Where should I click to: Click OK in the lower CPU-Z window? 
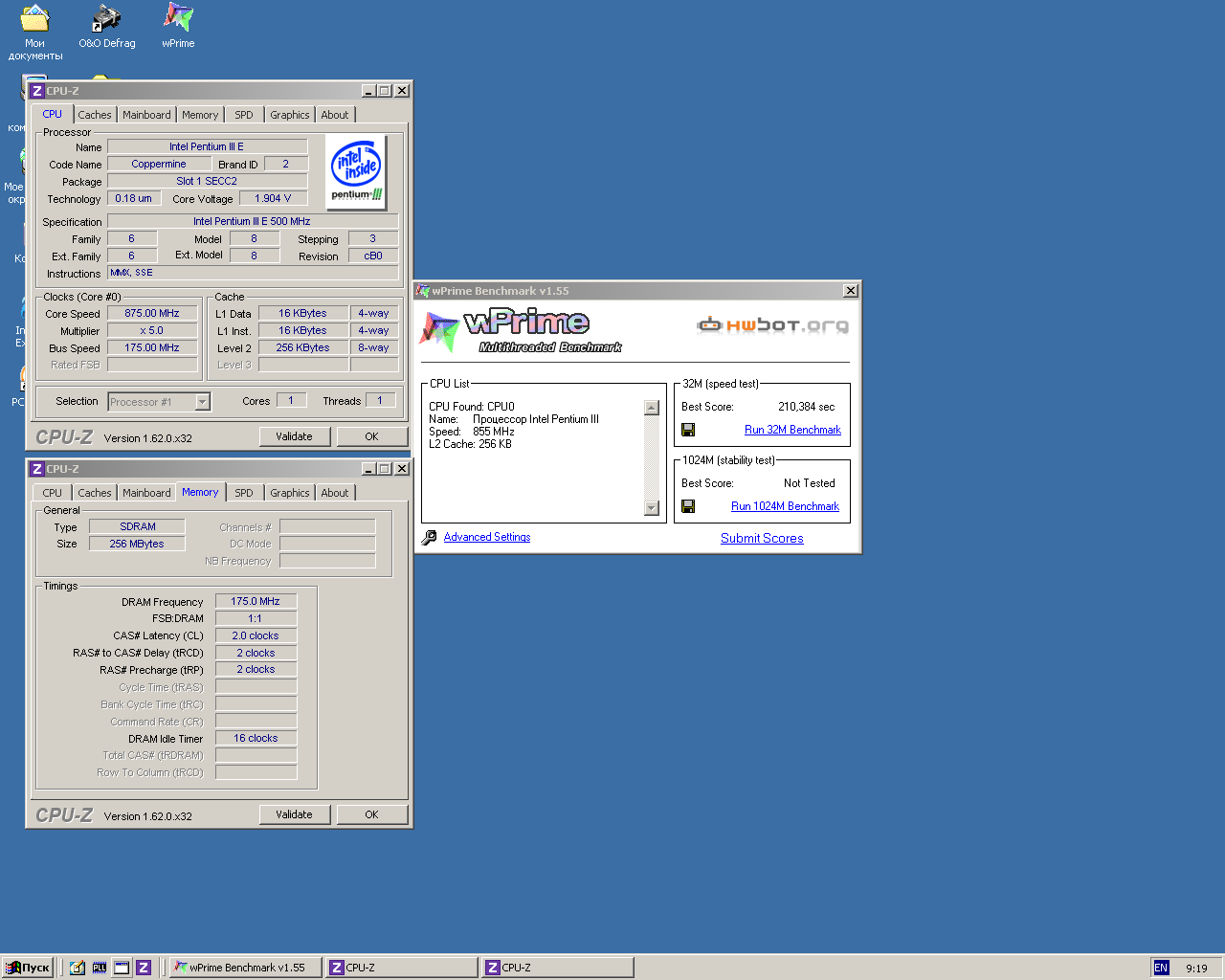372,814
